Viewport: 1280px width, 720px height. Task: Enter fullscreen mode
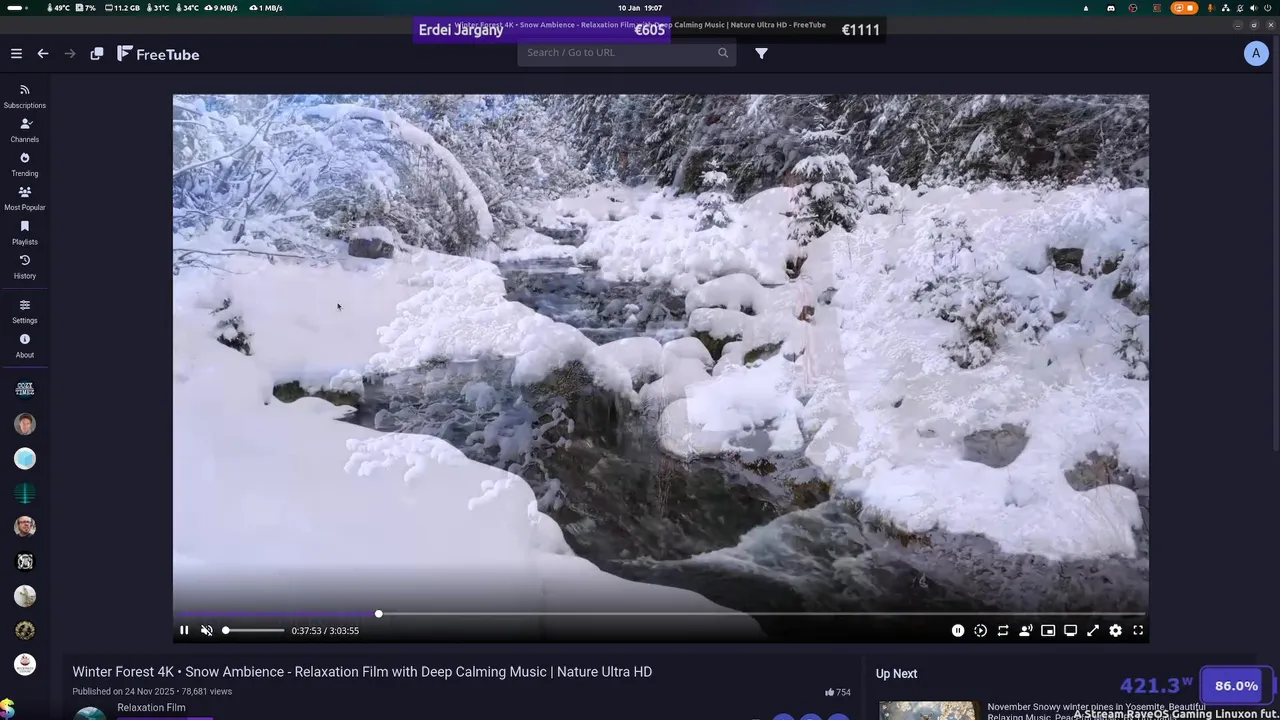click(x=1138, y=630)
